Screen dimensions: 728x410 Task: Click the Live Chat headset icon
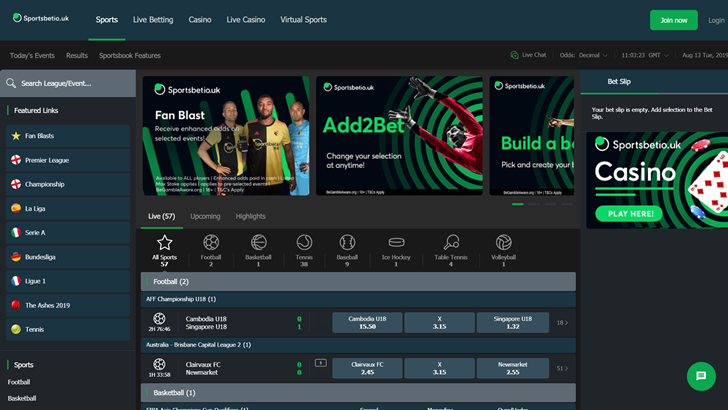pyautogui.click(x=514, y=55)
